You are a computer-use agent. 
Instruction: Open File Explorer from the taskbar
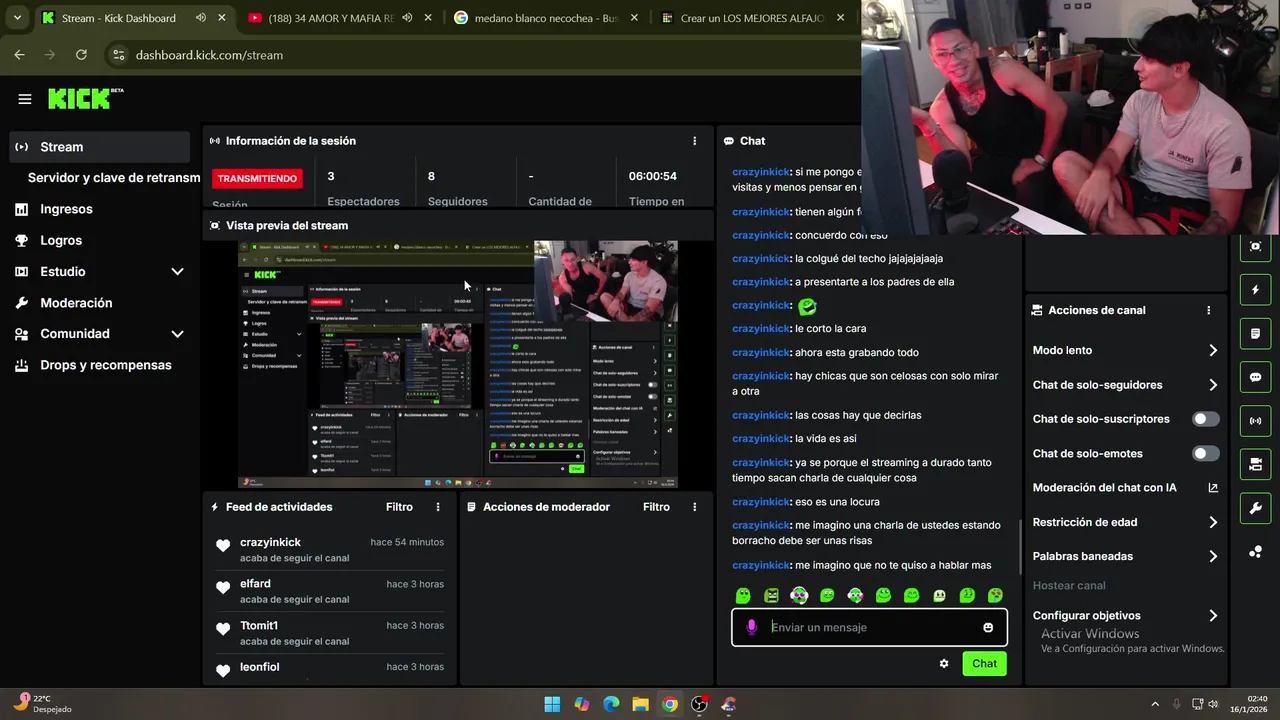point(640,704)
